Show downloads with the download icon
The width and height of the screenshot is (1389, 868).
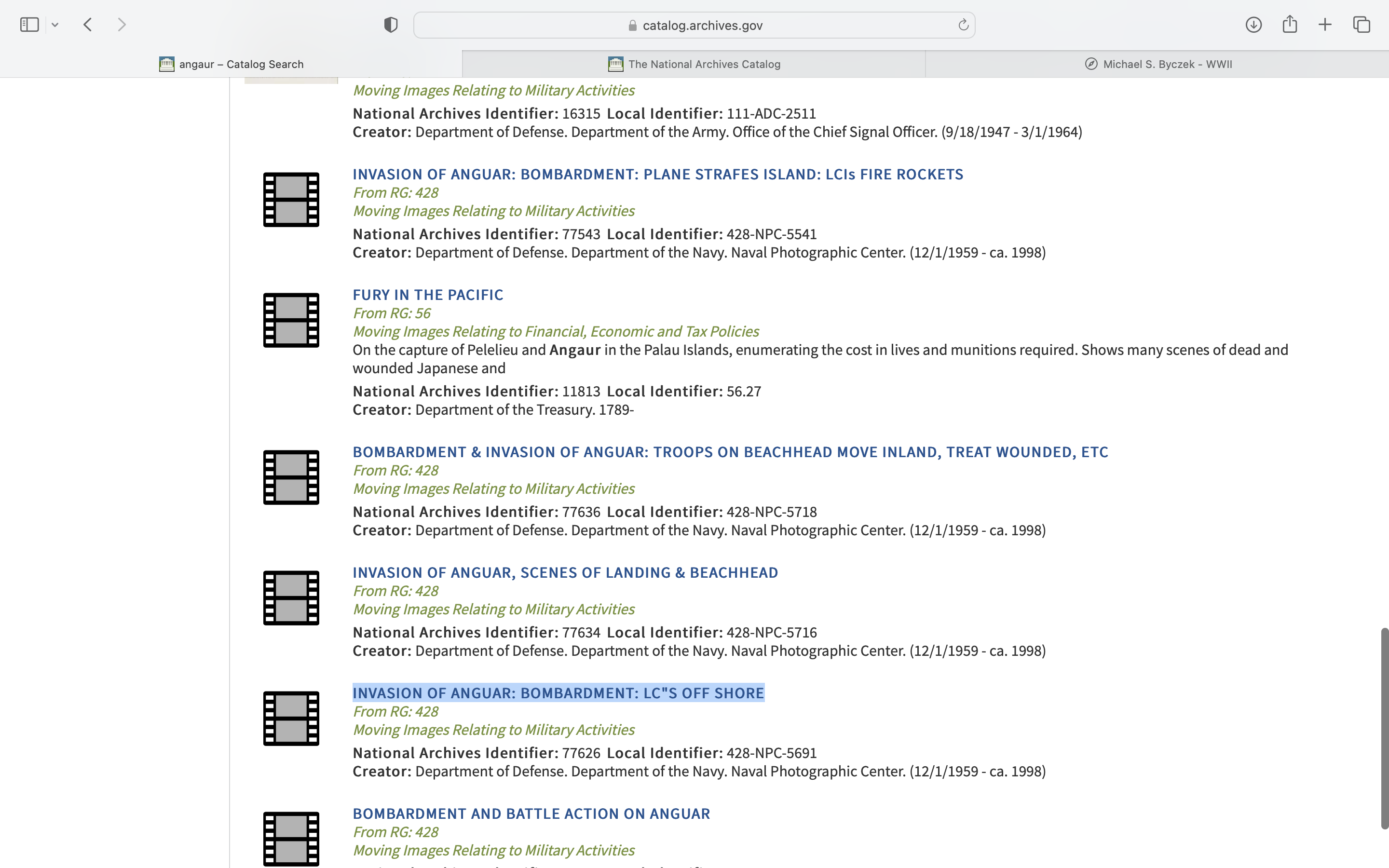(1253, 25)
